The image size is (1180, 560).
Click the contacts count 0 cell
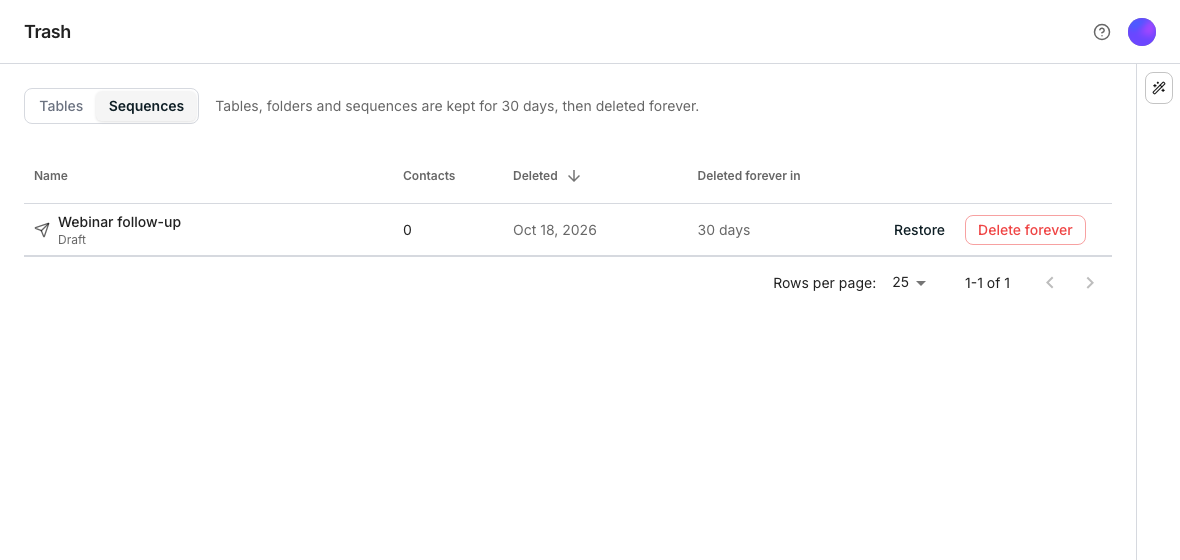(407, 230)
